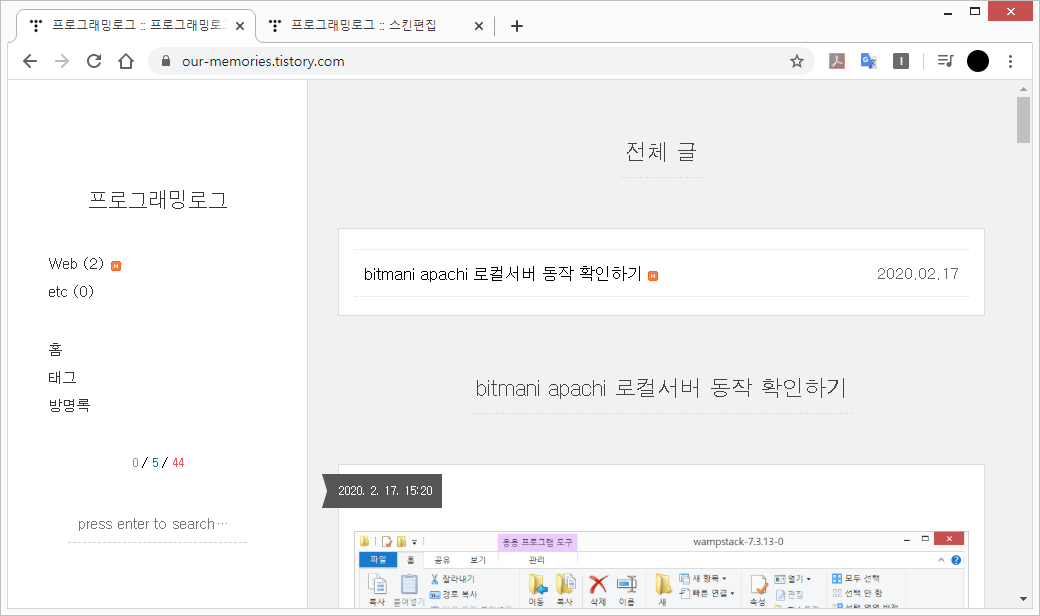Open a new browser tab

coord(517,26)
